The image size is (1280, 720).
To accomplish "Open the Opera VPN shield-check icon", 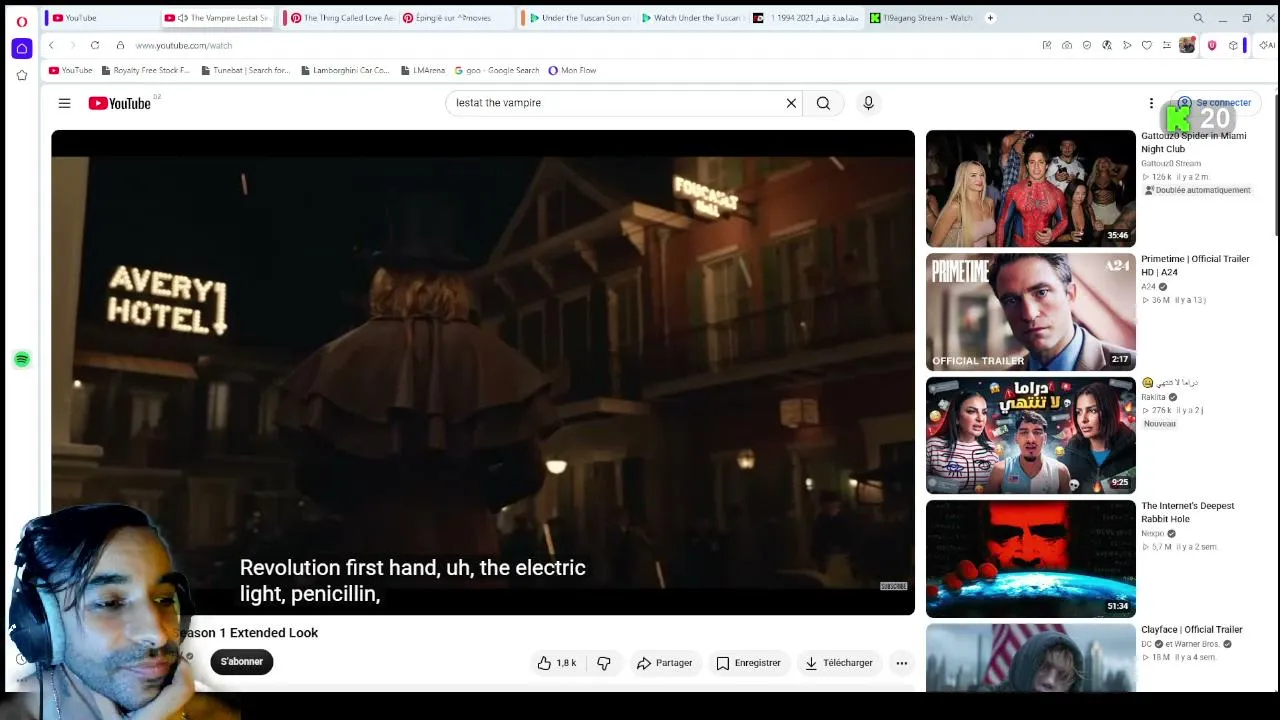I will [x=1087, y=45].
